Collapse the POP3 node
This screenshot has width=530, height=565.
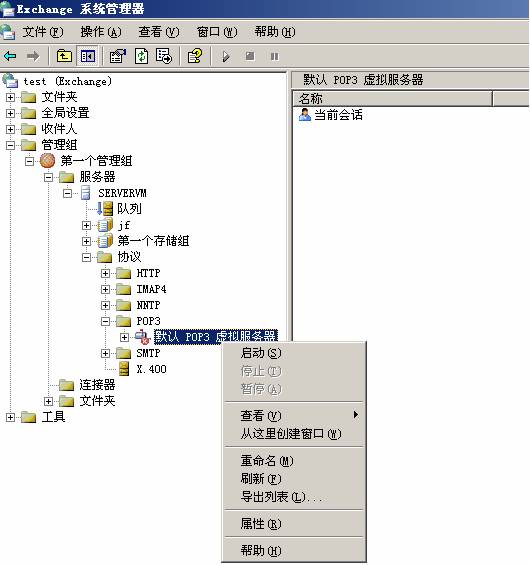[105, 321]
